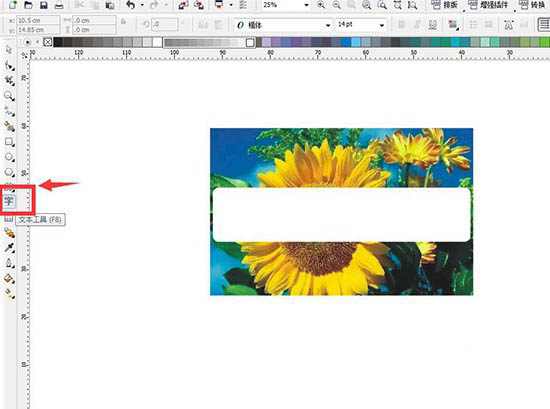Open the undo history dropdown arrow
Viewport: 550px width, 409px height.
(142, 5)
